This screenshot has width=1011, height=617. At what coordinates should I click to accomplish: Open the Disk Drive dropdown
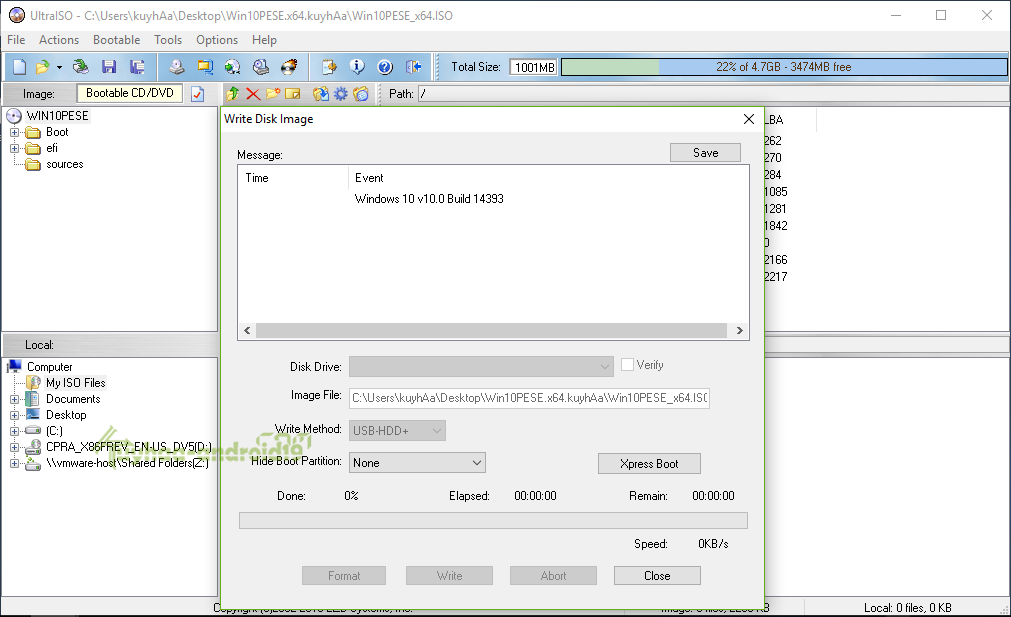tap(481, 367)
